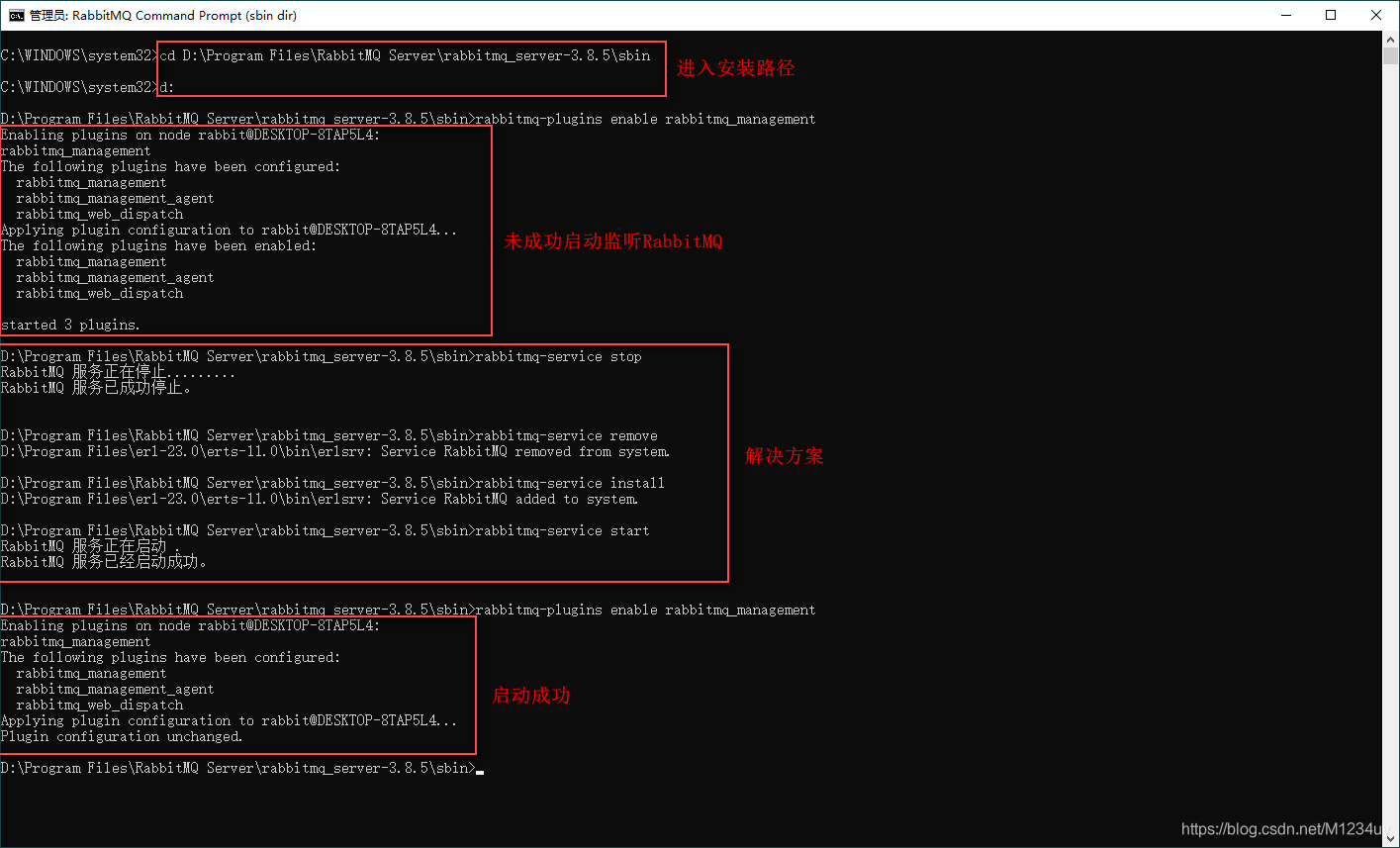Click the 'RabbitMQ 服务正在停止' line
Viewport: 1400px width, 848px height.
coord(118,372)
